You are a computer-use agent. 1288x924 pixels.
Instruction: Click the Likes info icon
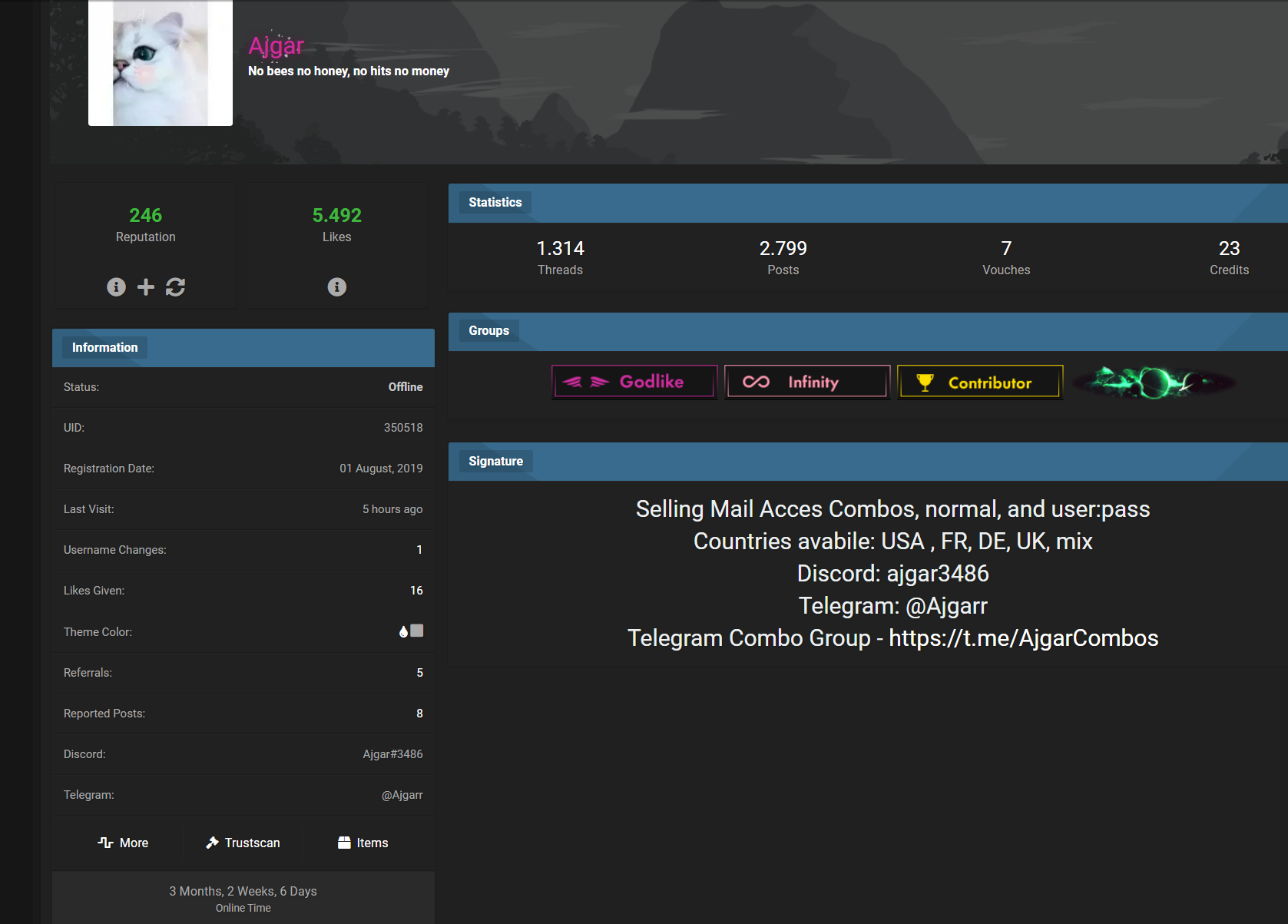337,287
